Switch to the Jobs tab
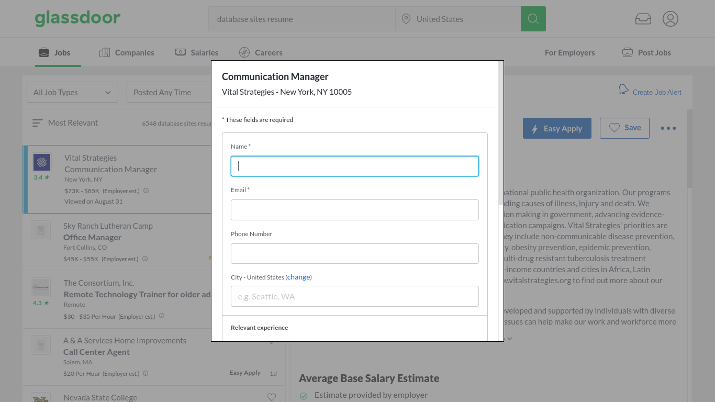This screenshot has width=715, height=402. point(57,52)
